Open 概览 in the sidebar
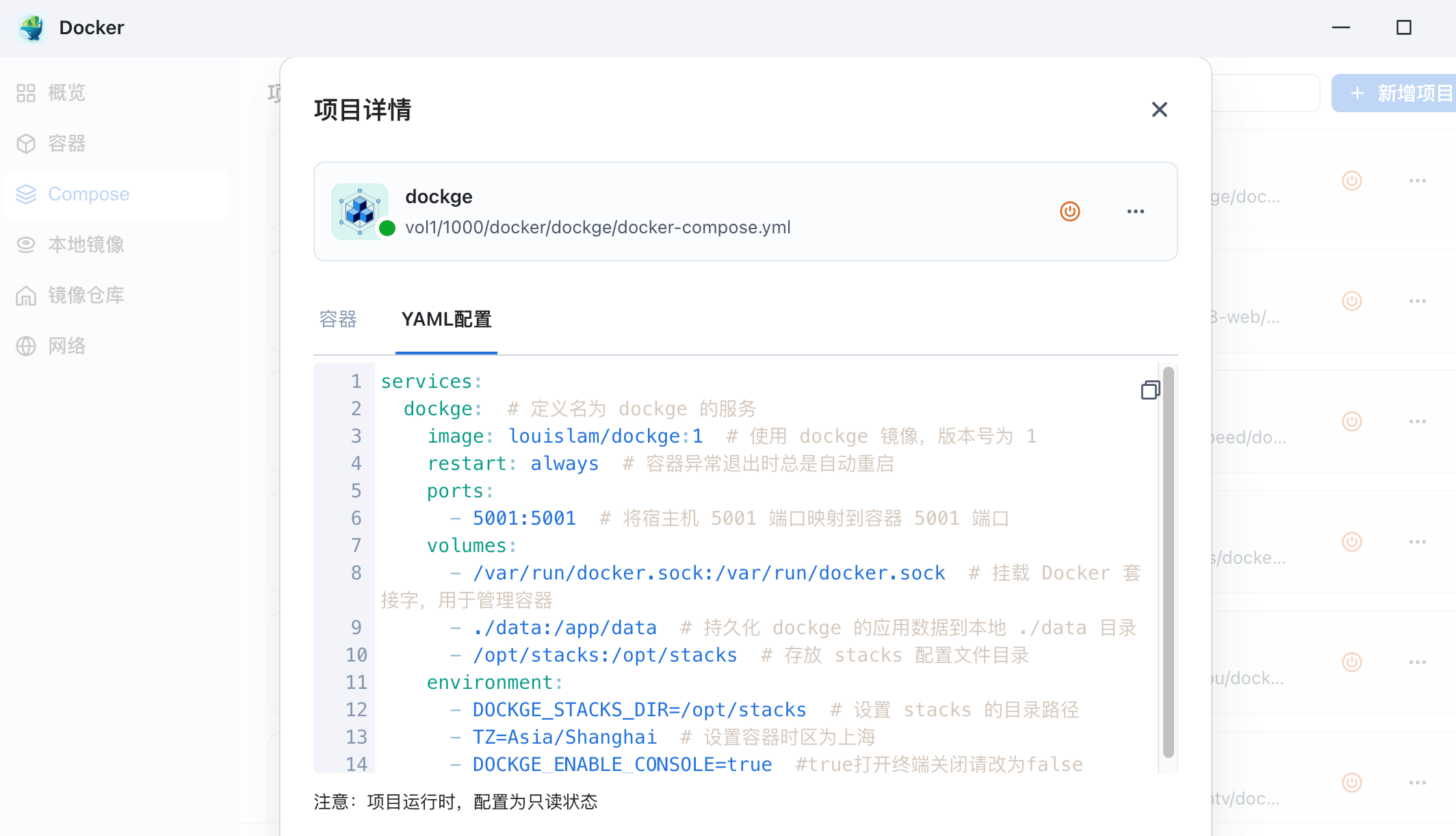 click(x=66, y=93)
